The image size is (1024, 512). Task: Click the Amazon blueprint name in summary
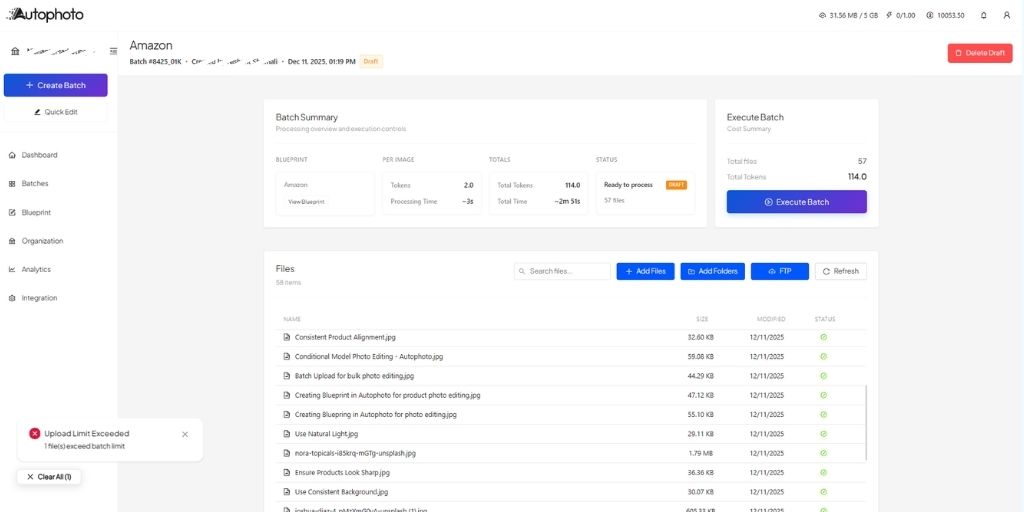(296, 185)
